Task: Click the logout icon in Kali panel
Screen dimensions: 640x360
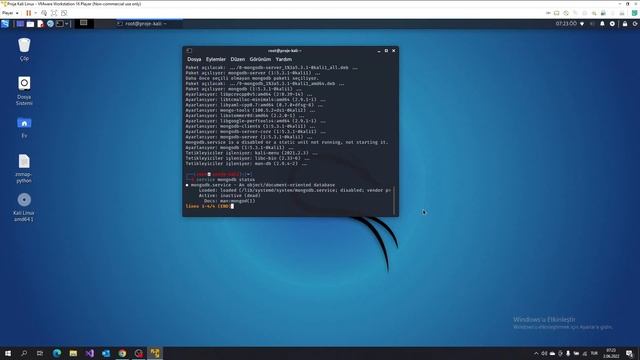Action: [635, 24]
